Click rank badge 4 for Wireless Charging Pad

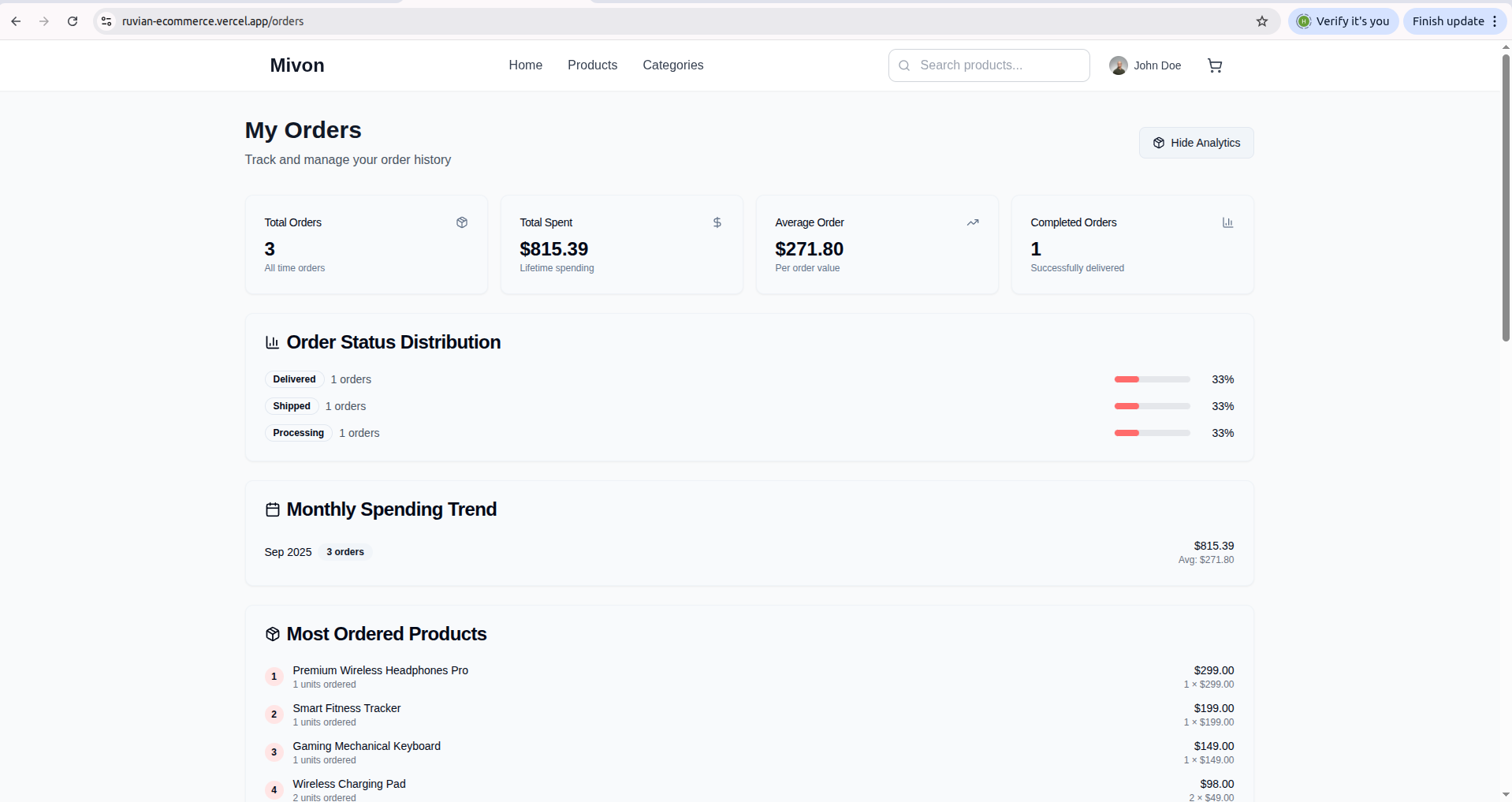(x=274, y=790)
